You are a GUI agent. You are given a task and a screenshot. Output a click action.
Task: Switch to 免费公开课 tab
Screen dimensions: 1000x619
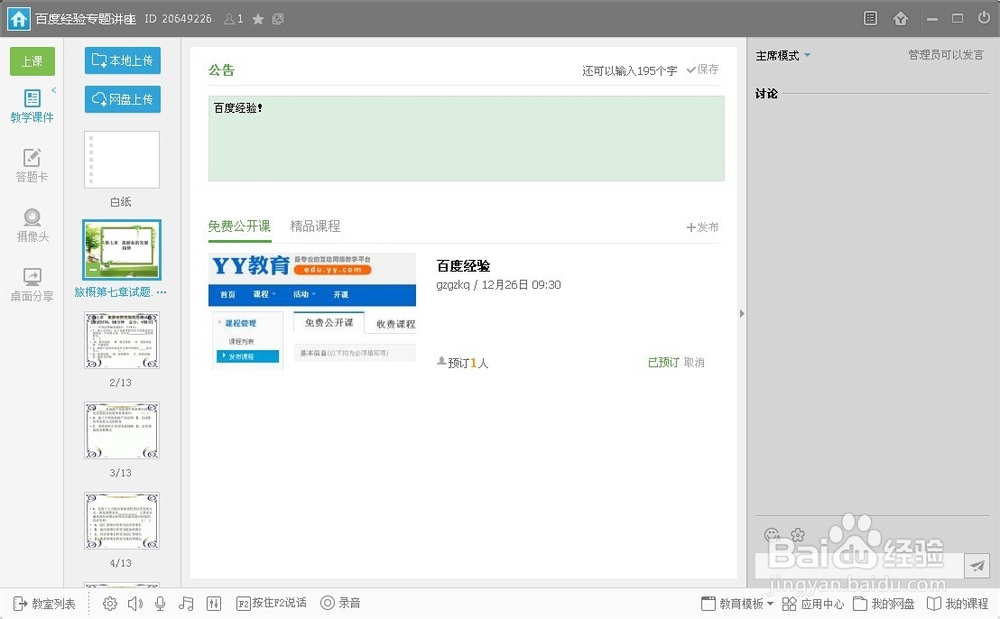[x=239, y=226]
